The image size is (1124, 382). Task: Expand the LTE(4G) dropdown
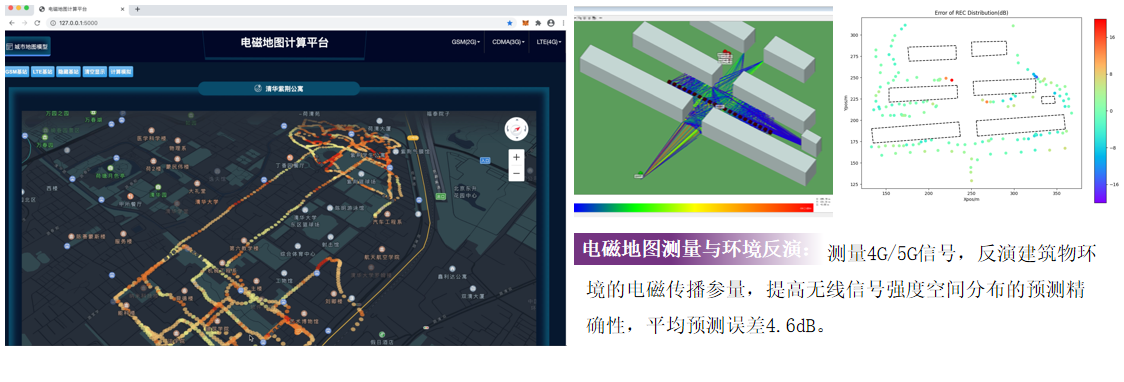pos(548,42)
